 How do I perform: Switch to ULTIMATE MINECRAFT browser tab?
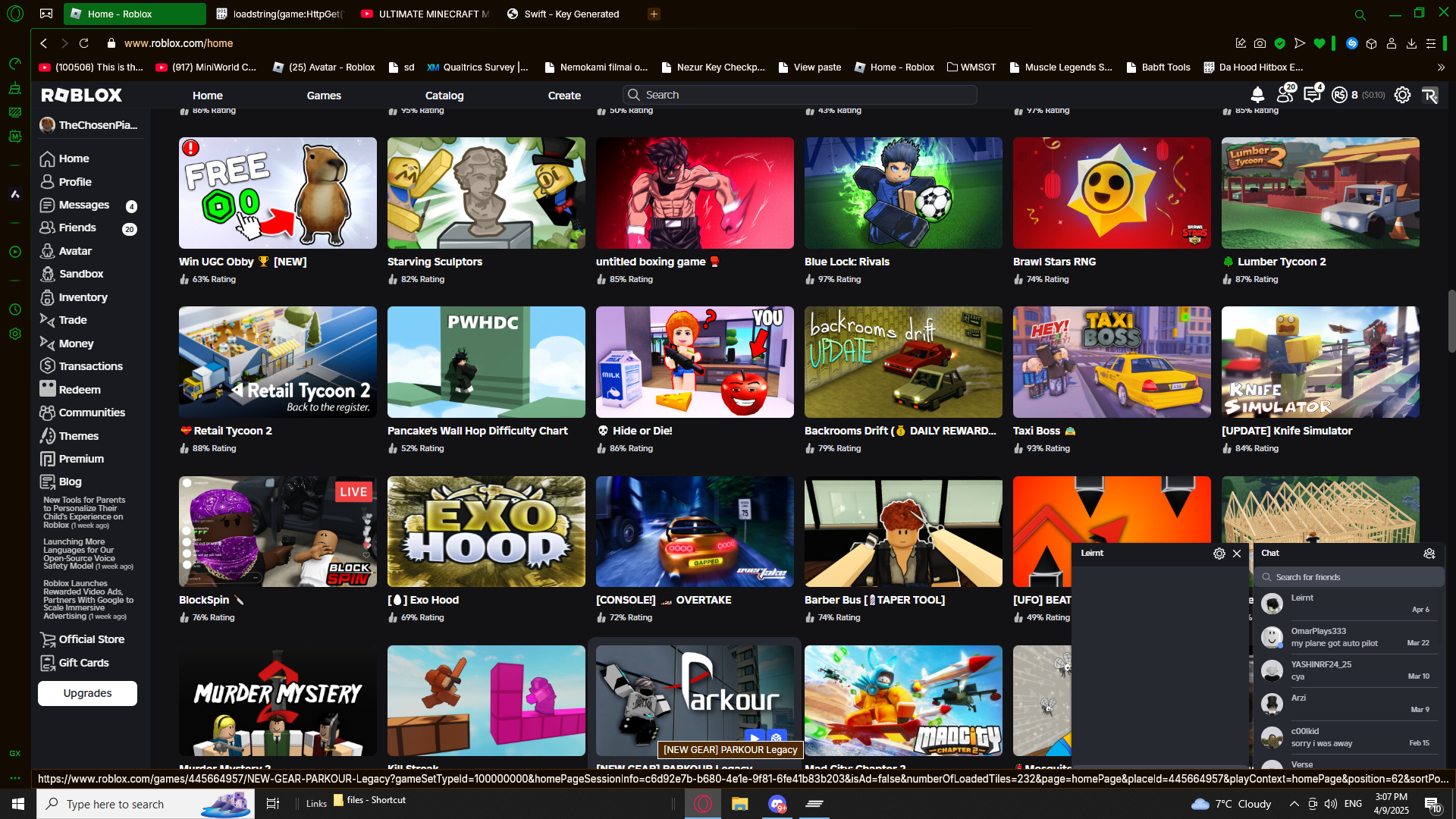(x=425, y=14)
